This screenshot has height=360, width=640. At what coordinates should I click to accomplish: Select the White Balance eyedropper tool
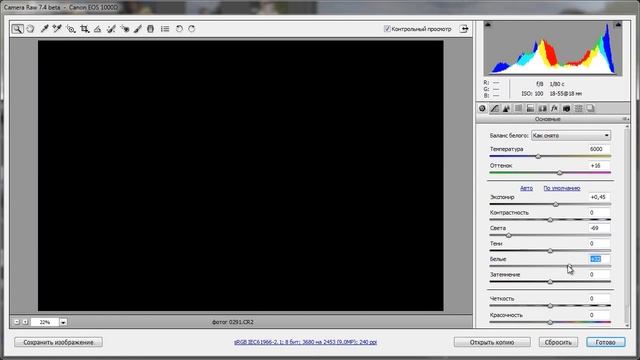click(x=44, y=29)
